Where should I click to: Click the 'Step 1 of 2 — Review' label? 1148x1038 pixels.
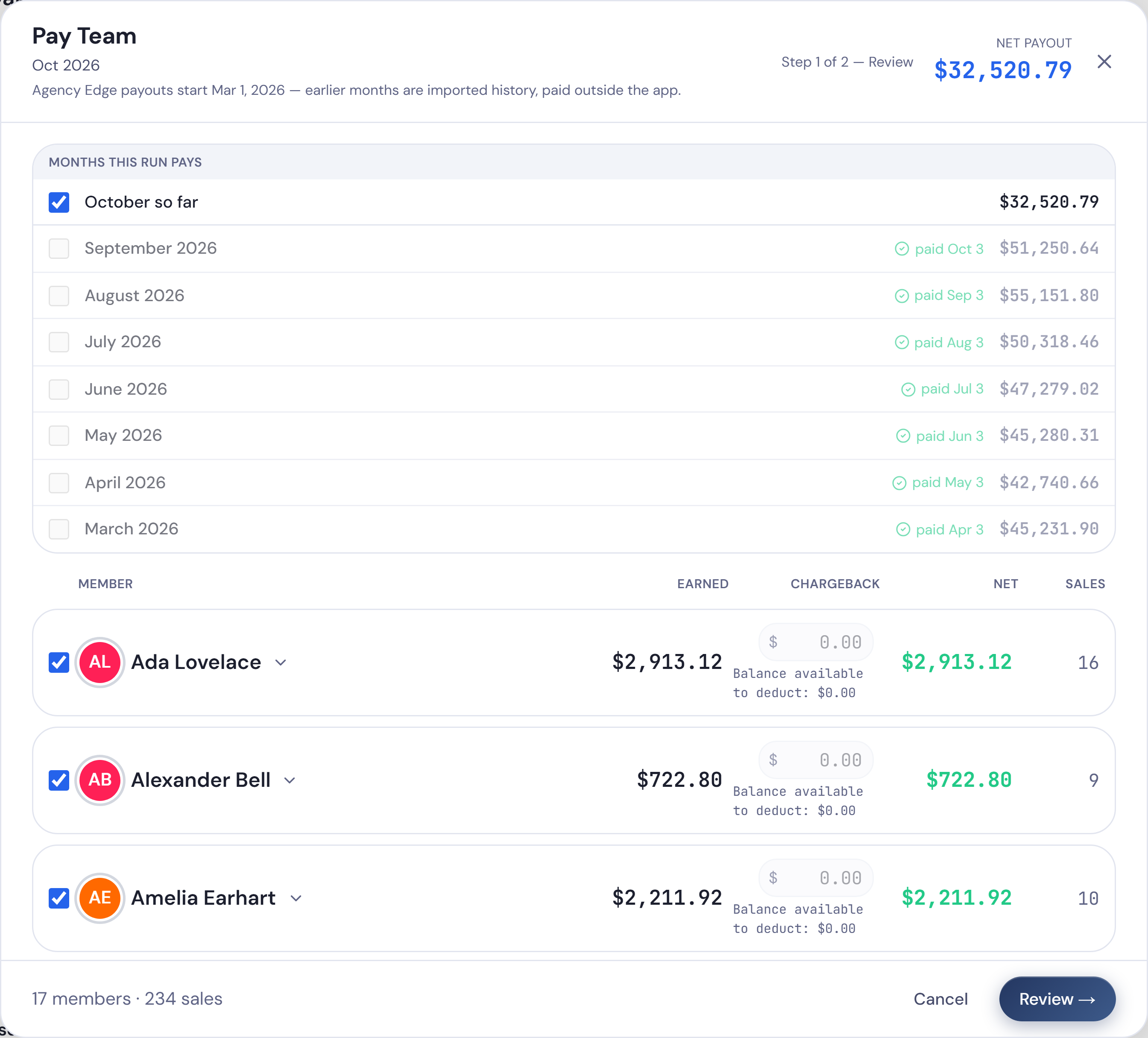coord(847,62)
